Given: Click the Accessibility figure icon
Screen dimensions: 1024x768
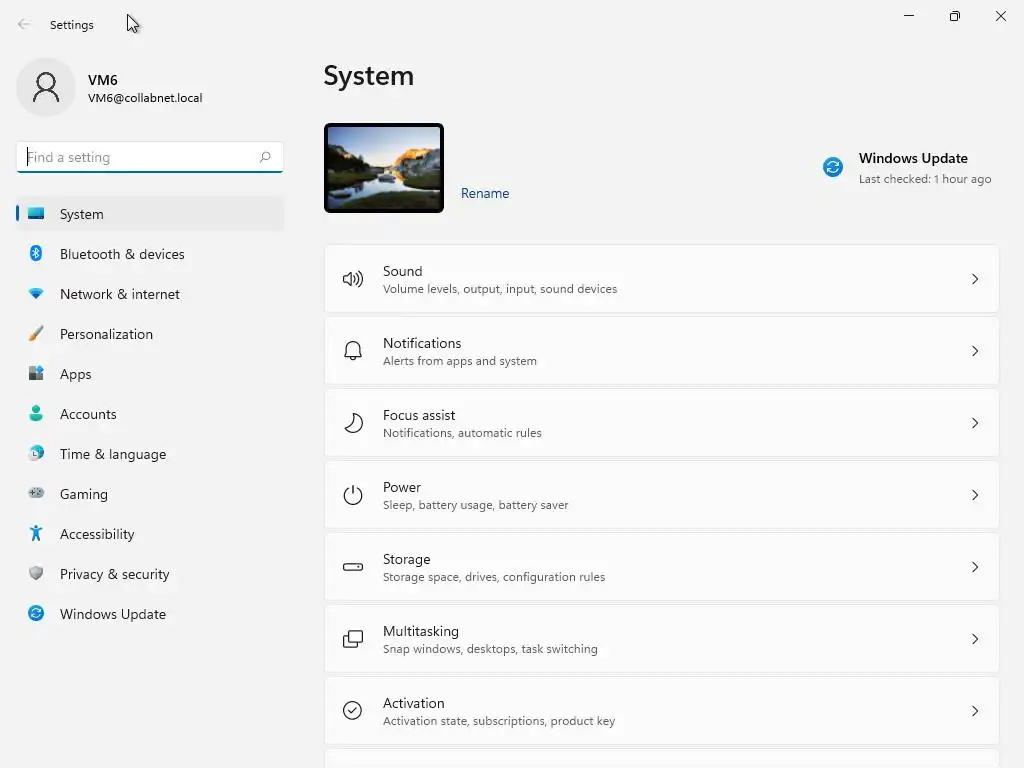Looking at the screenshot, I should tap(36, 534).
